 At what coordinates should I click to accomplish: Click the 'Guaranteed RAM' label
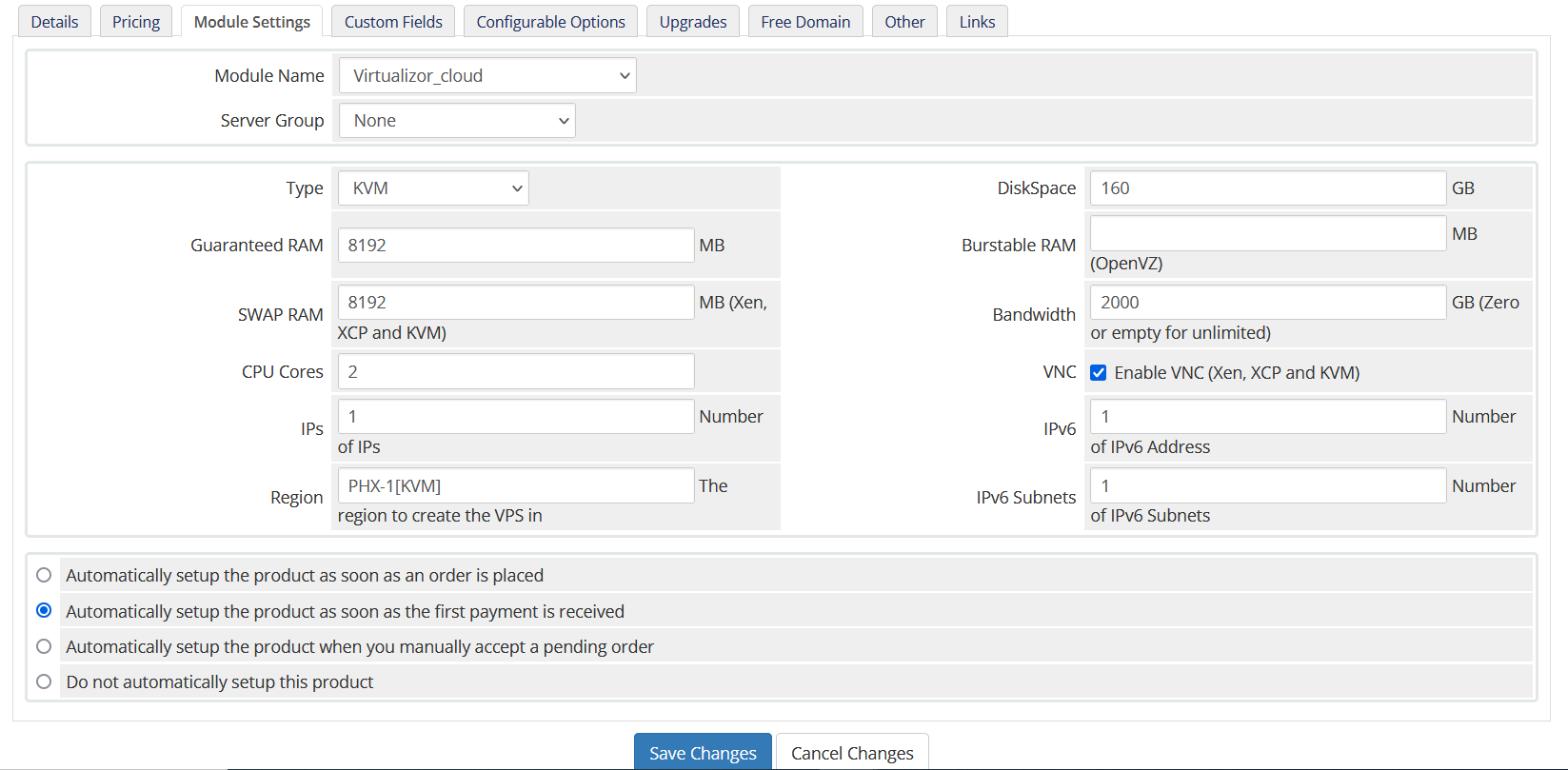coord(257,245)
